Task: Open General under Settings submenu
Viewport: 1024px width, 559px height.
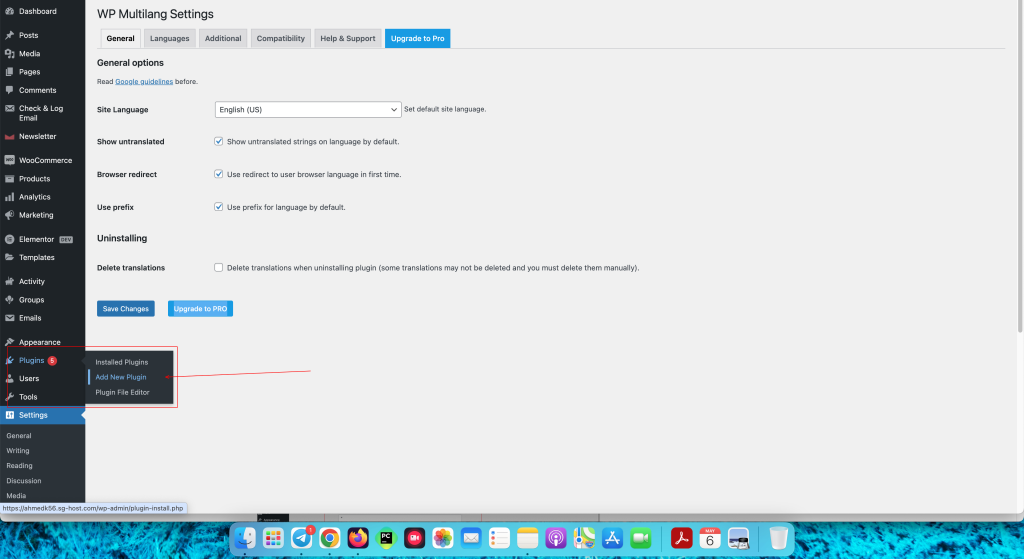Action: click(x=19, y=436)
